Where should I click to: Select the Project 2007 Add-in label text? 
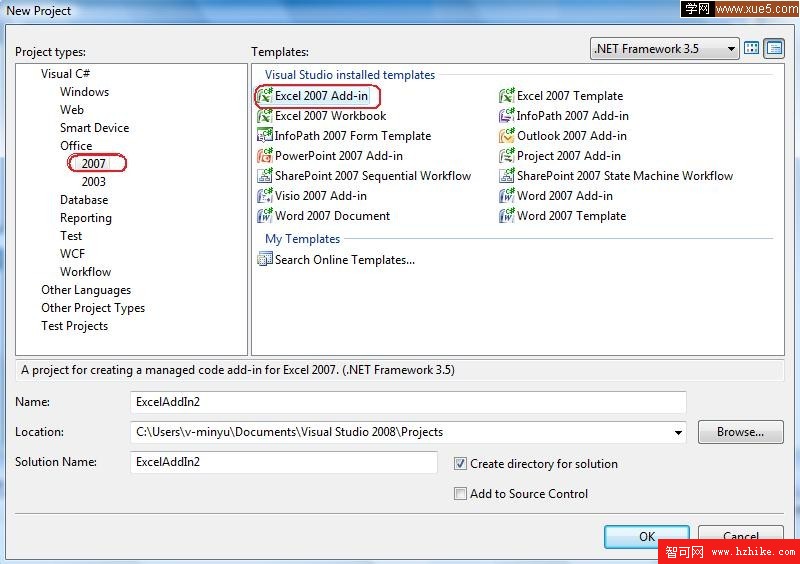tap(569, 156)
